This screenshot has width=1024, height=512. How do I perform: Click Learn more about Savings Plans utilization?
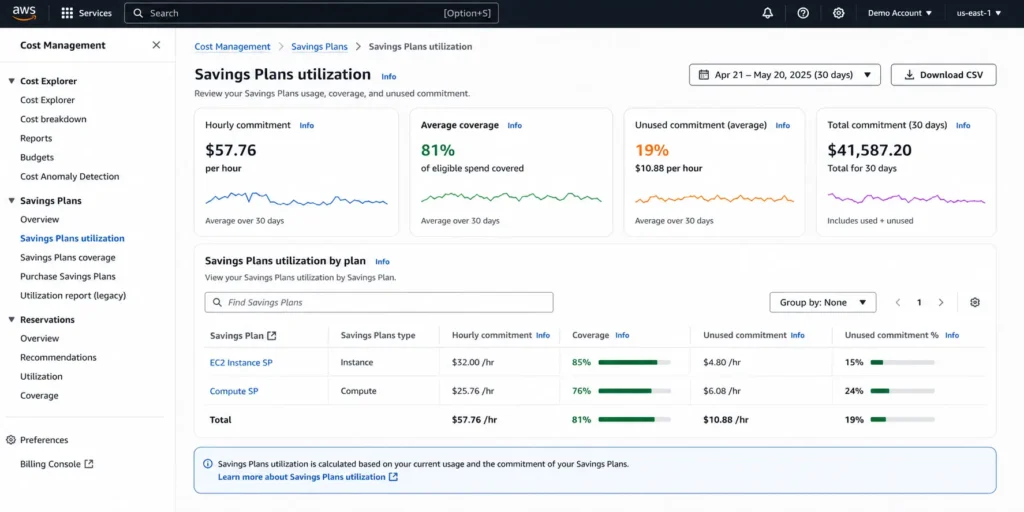[302, 477]
